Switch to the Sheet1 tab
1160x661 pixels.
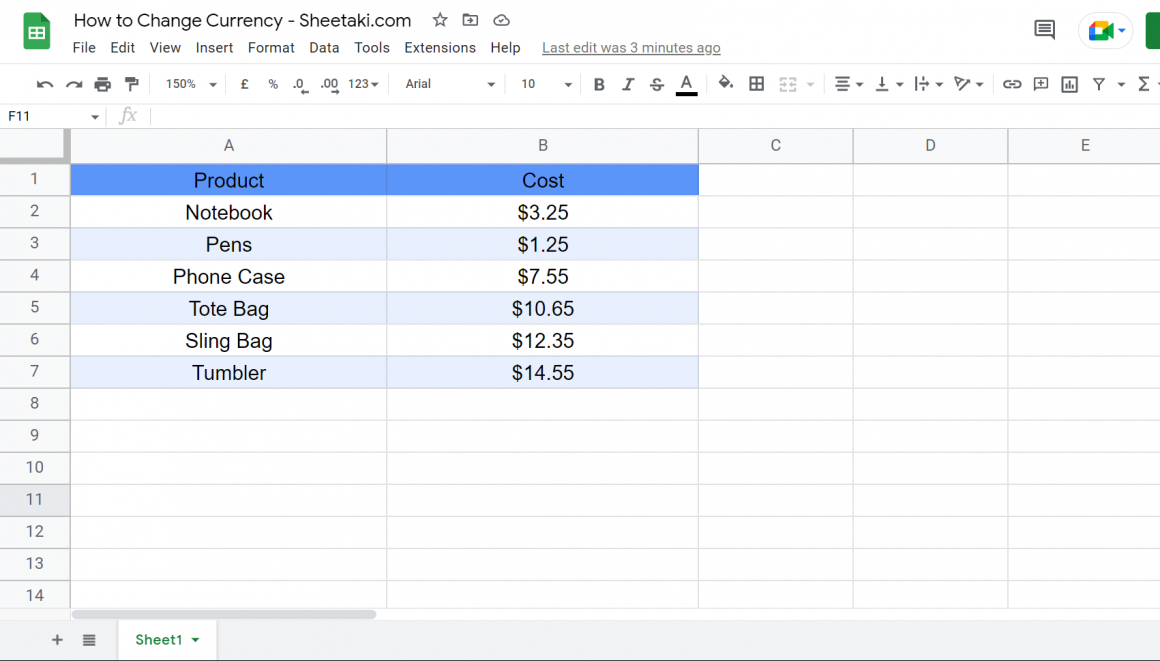point(159,640)
